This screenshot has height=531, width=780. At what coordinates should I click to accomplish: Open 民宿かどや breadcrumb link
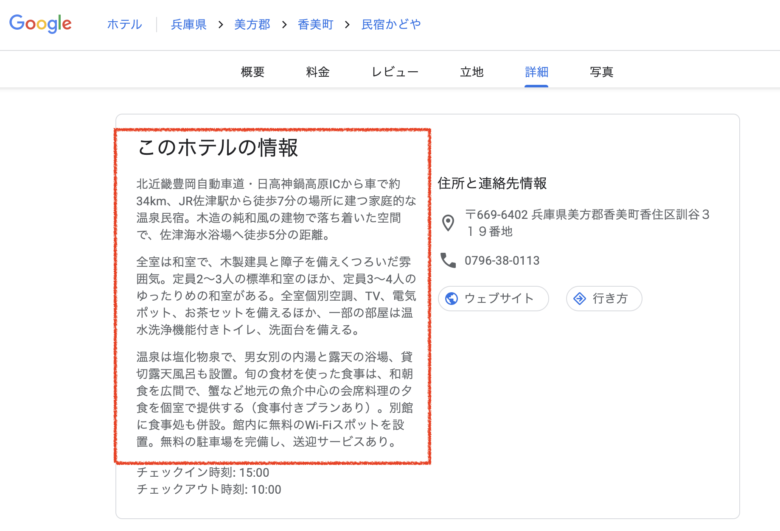[391, 24]
